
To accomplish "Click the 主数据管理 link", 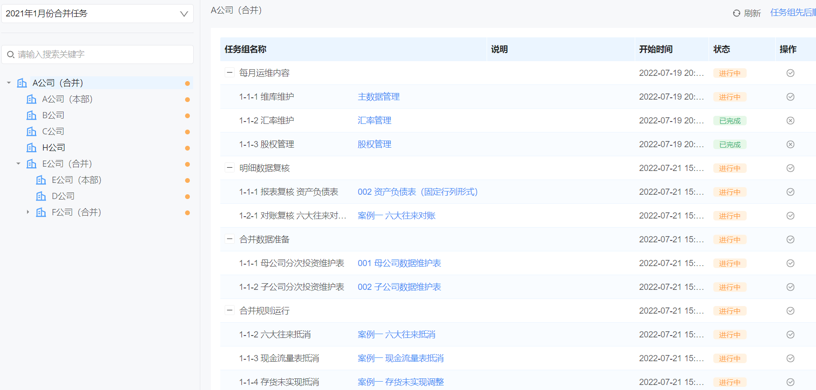I will coord(378,97).
